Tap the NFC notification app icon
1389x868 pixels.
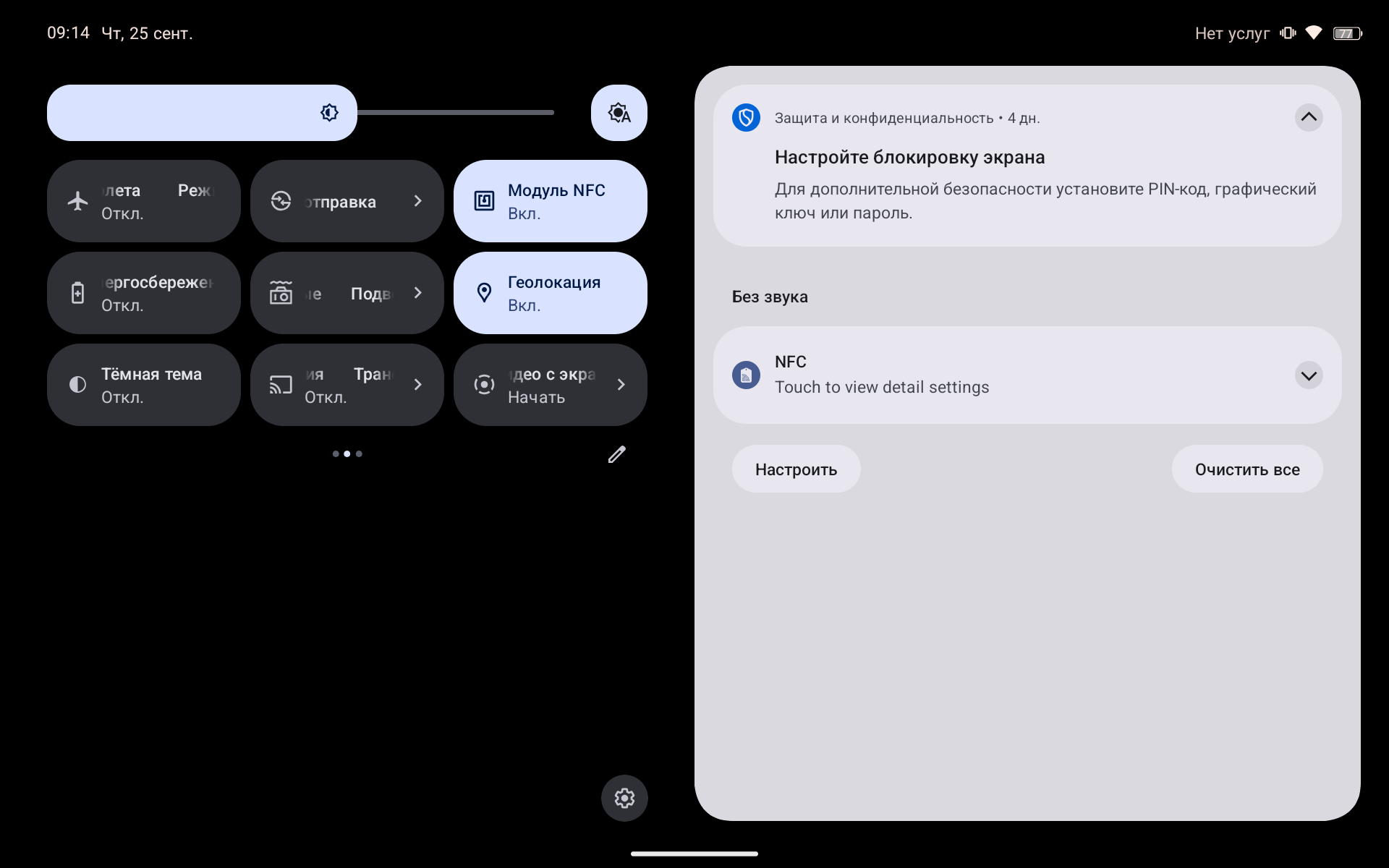point(746,375)
